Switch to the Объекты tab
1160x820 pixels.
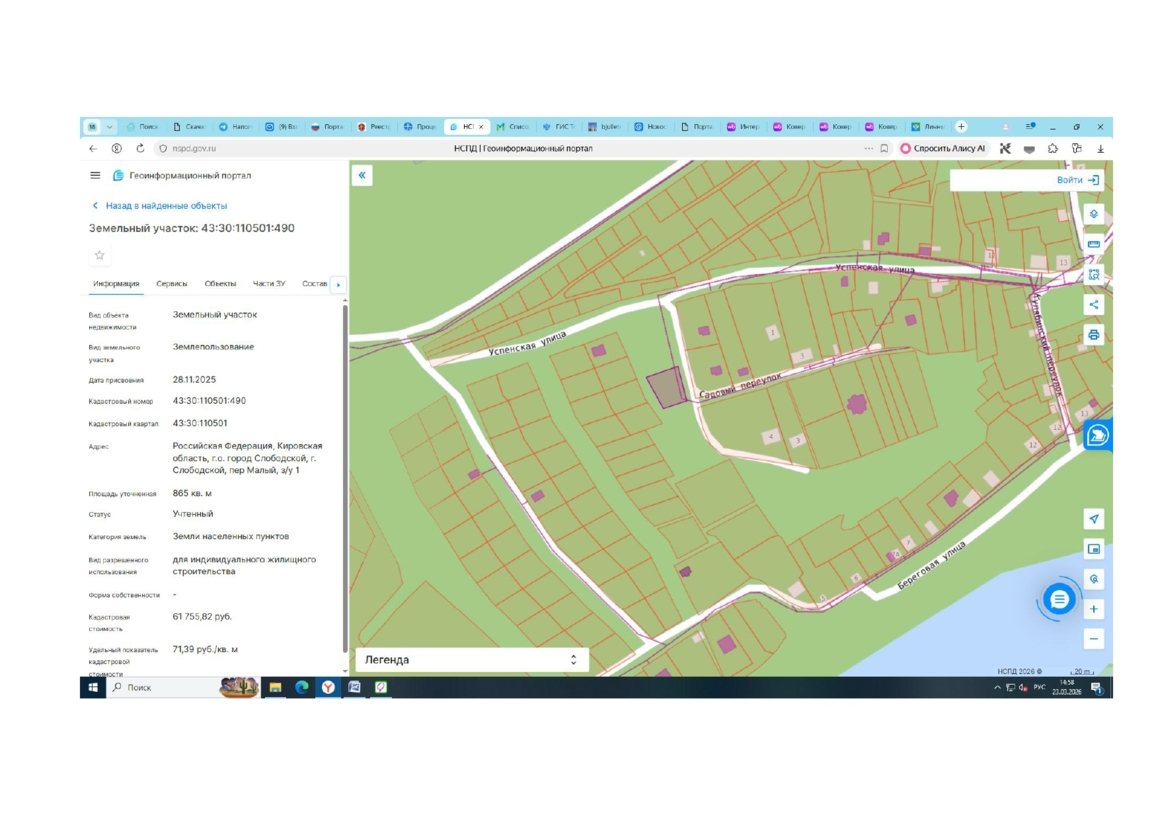pyautogui.click(x=220, y=284)
